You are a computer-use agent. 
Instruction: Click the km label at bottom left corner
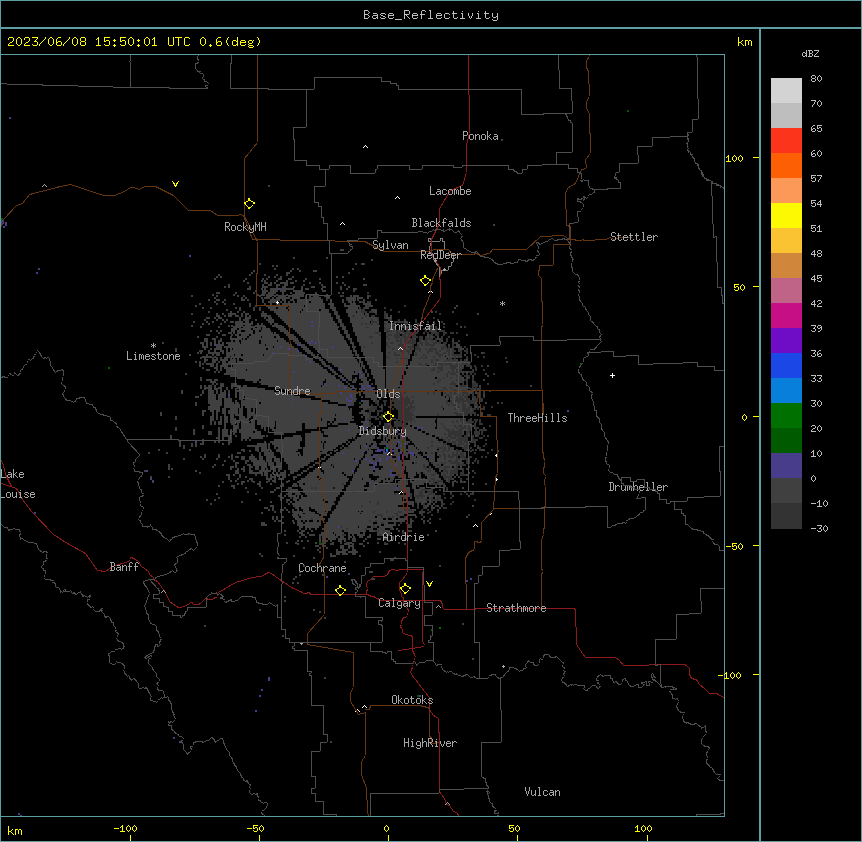coord(15,830)
